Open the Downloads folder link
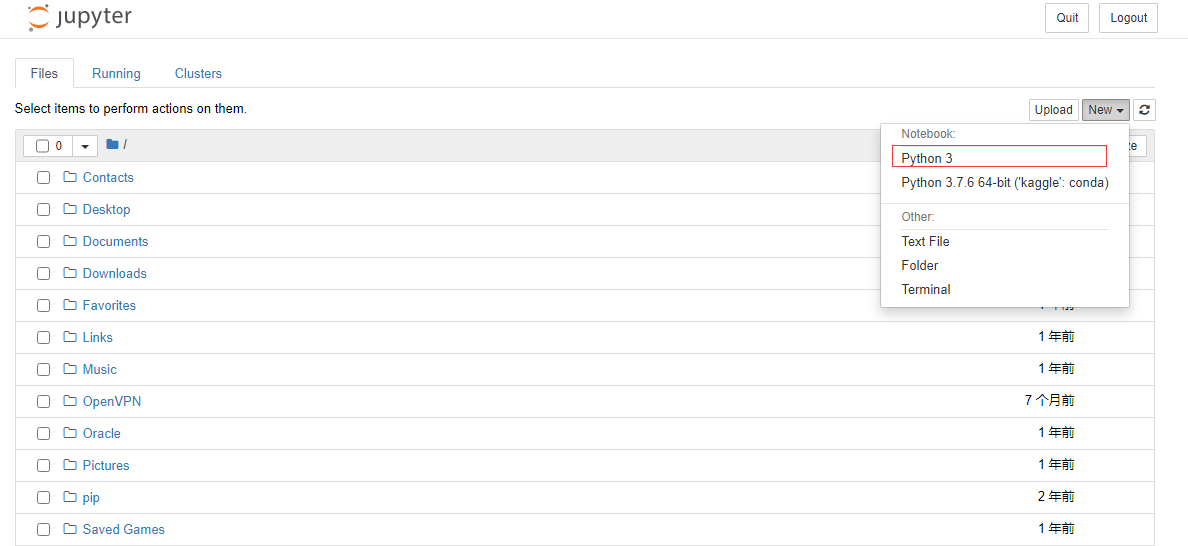The width and height of the screenshot is (1188, 546). (114, 273)
